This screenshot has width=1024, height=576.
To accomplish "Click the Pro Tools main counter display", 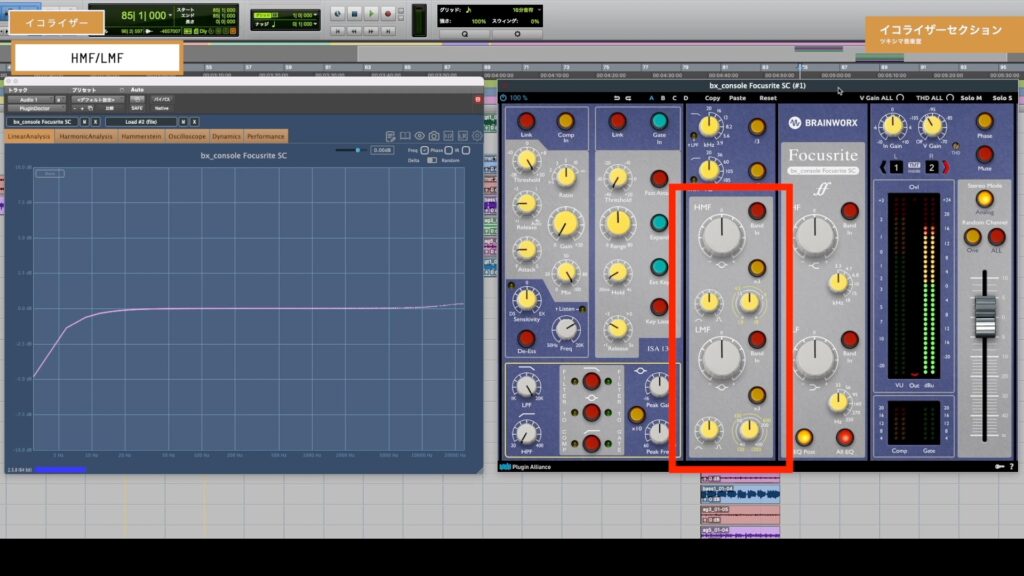I will coord(144,15).
